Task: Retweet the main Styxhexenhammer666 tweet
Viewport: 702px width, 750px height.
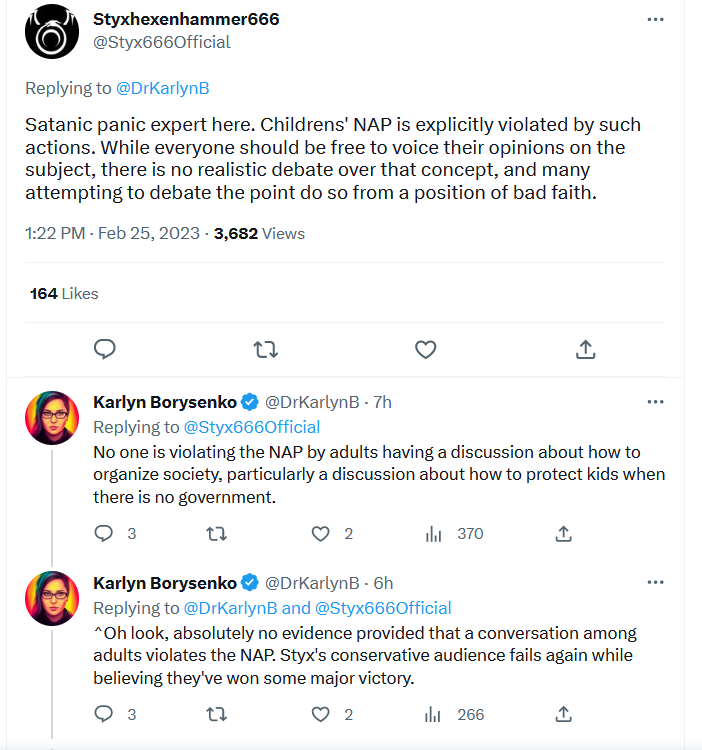Action: [x=265, y=350]
